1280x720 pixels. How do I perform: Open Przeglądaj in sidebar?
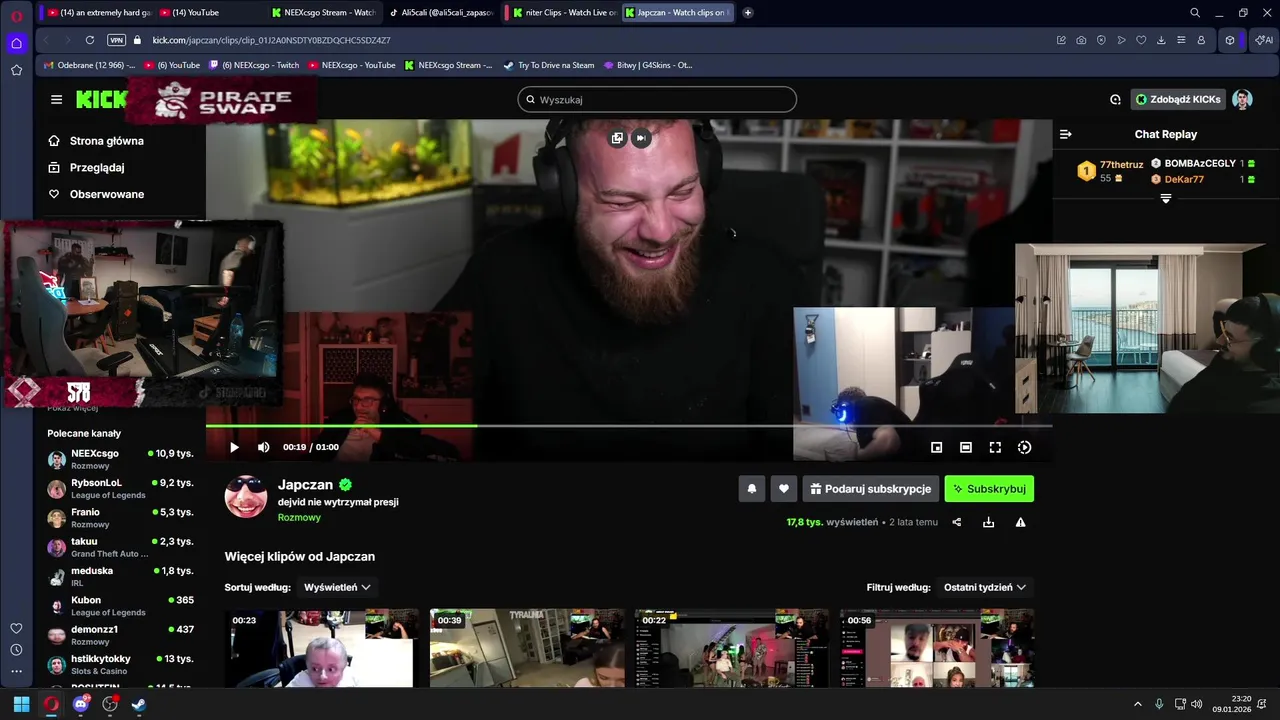pyautogui.click(x=86, y=168)
